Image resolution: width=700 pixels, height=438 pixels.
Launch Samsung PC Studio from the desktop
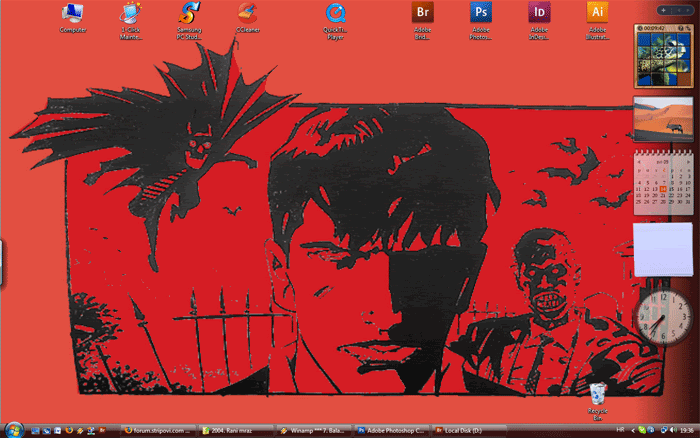(x=189, y=21)
